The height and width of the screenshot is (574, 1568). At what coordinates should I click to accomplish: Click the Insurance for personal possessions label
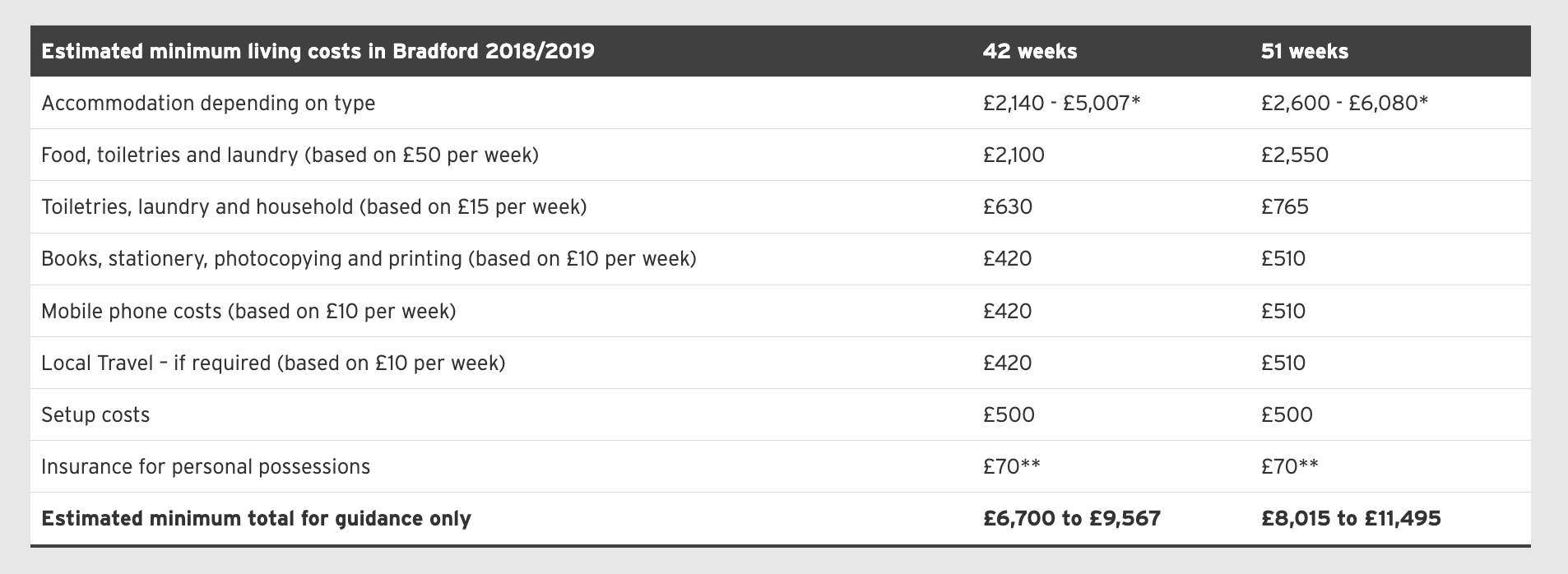pos(206,467)
